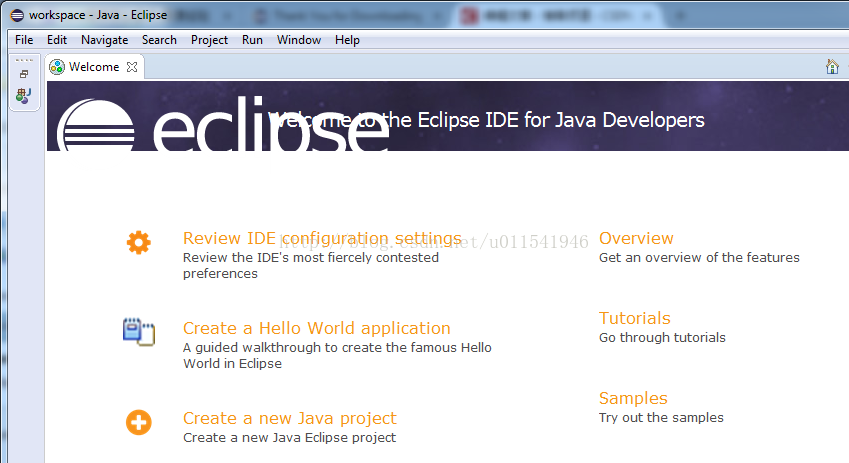Viewport: 849px width, 463px height.
Task: Click the Hello World notepad icon
Action: (139, 332)
